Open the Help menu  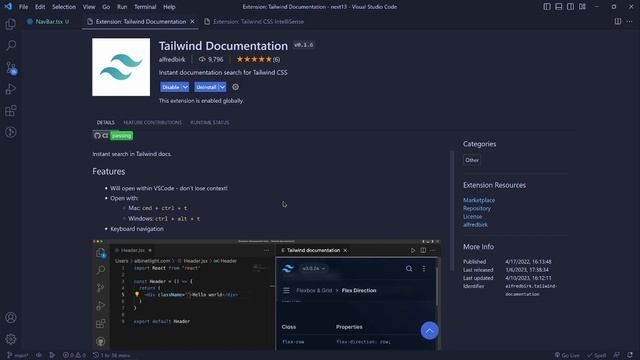pos(169,7)
